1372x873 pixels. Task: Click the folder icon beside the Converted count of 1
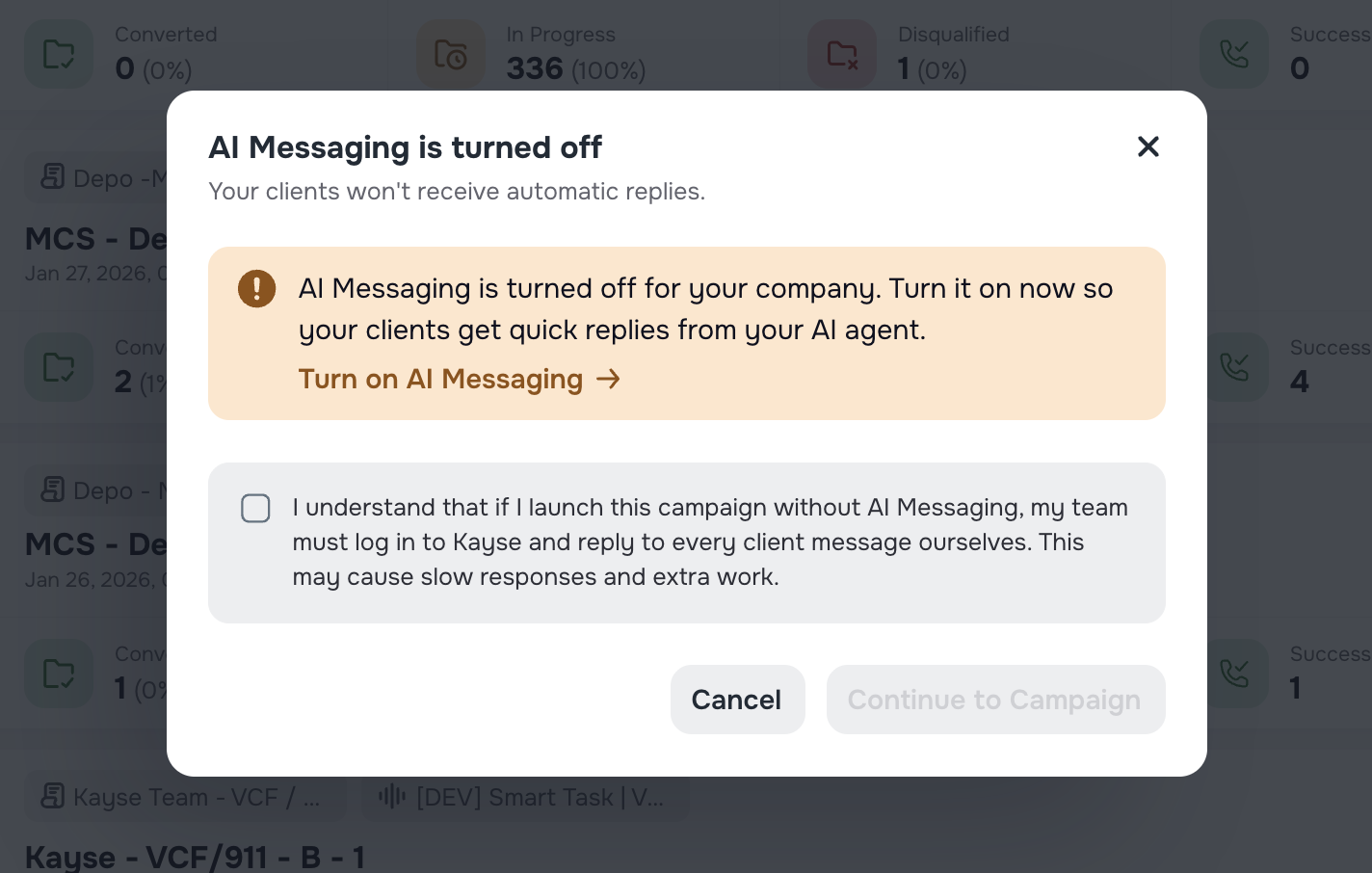pyautogui.click(x=58, y=674)
